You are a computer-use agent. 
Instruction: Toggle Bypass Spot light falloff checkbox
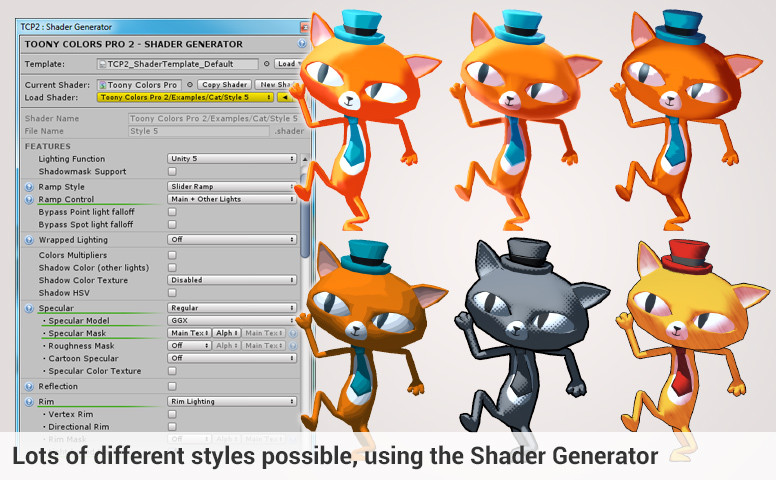point(172,225)
